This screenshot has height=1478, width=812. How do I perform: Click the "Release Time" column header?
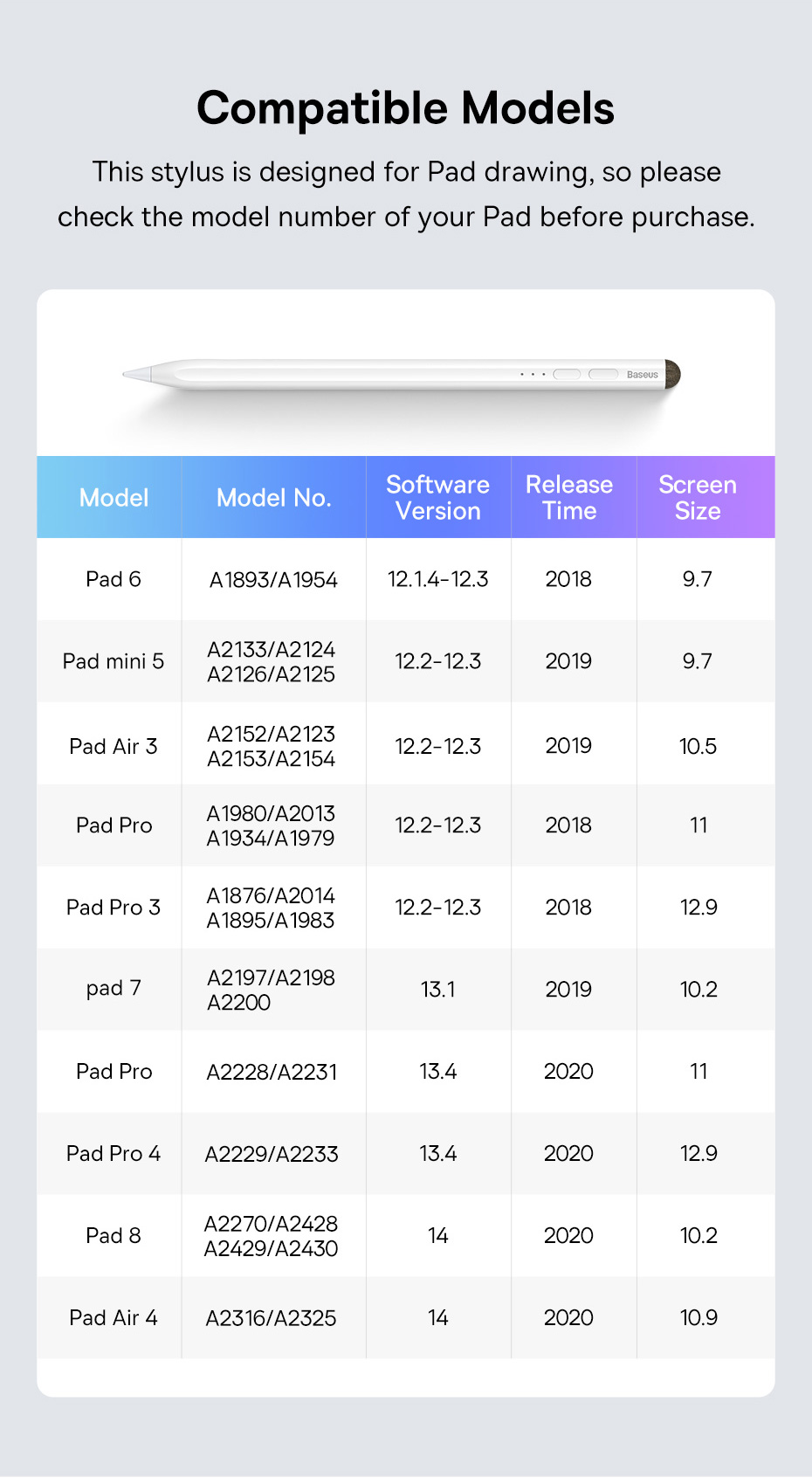click(569, 498)
